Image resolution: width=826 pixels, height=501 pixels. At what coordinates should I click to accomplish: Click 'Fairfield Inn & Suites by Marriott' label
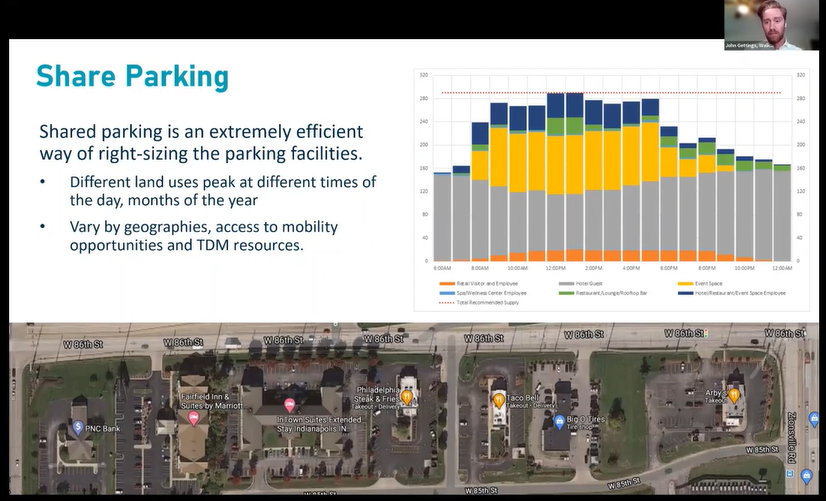[x=212, y=401]
